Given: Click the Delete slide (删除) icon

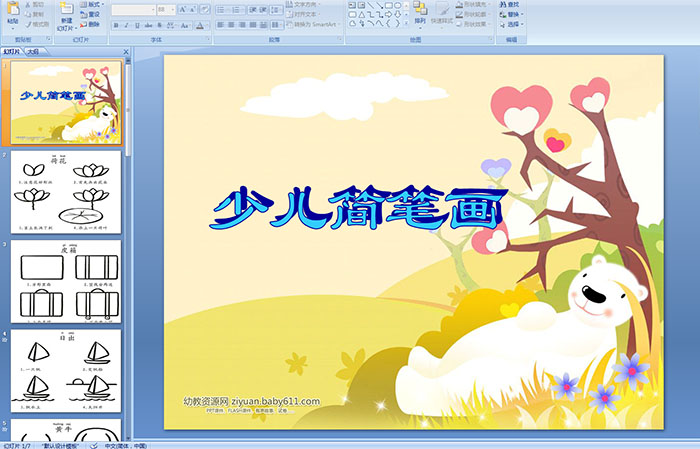Looking at the screenshot, I should pos(93,25).
